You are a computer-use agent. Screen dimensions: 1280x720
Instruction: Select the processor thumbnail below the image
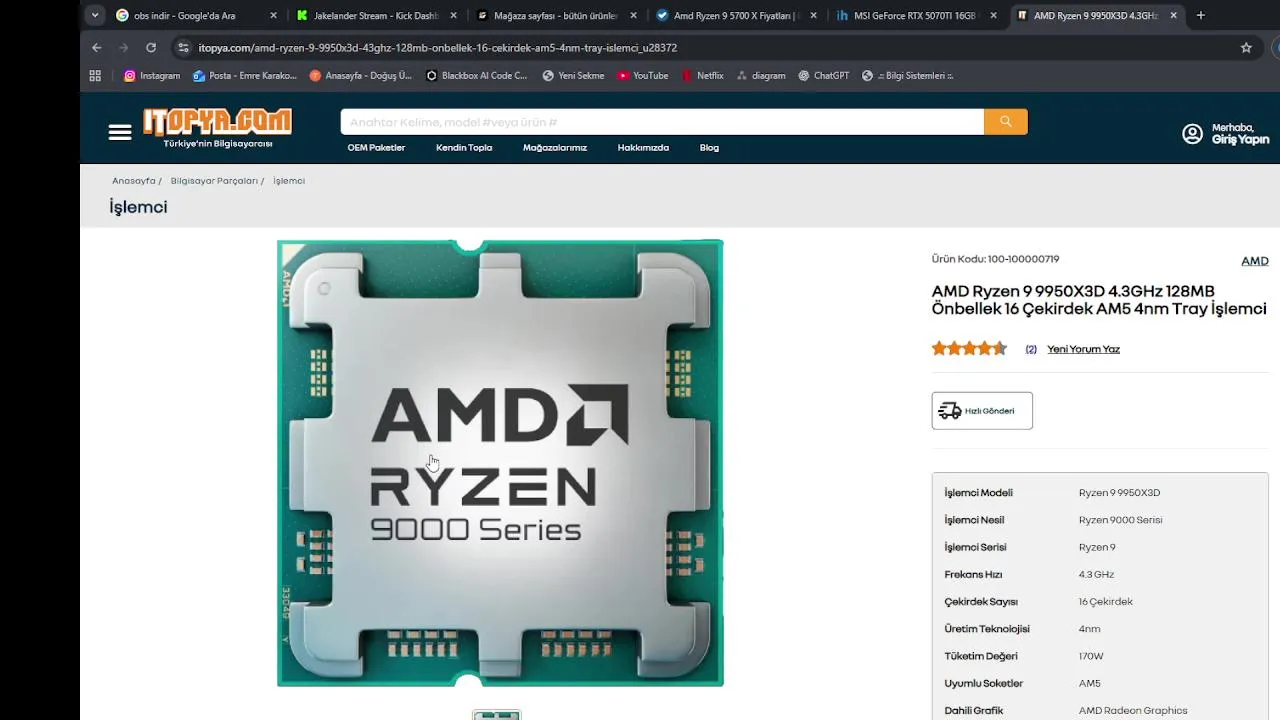(497, 714)
